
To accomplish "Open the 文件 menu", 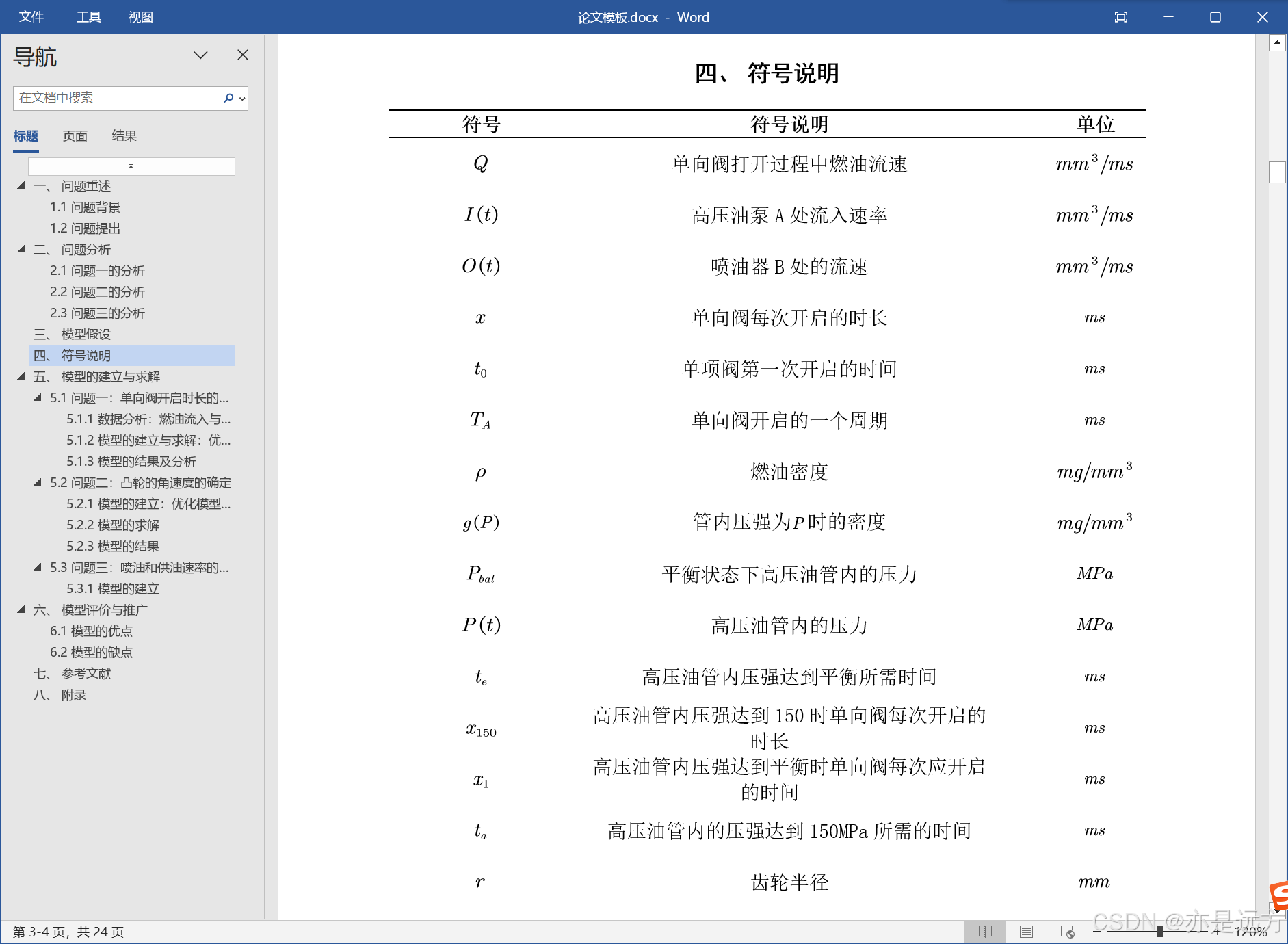I will [31, 17].
